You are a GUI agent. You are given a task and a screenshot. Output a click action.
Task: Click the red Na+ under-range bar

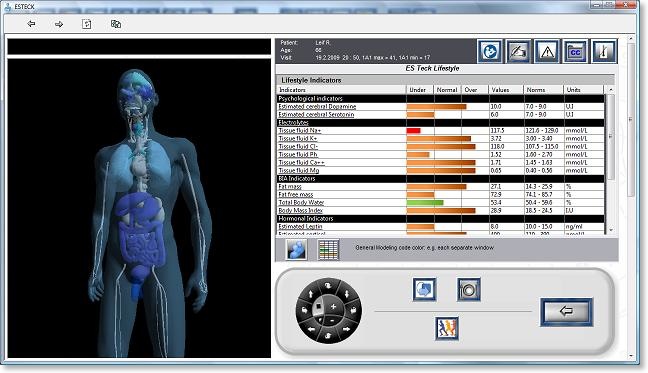point(413,131)
